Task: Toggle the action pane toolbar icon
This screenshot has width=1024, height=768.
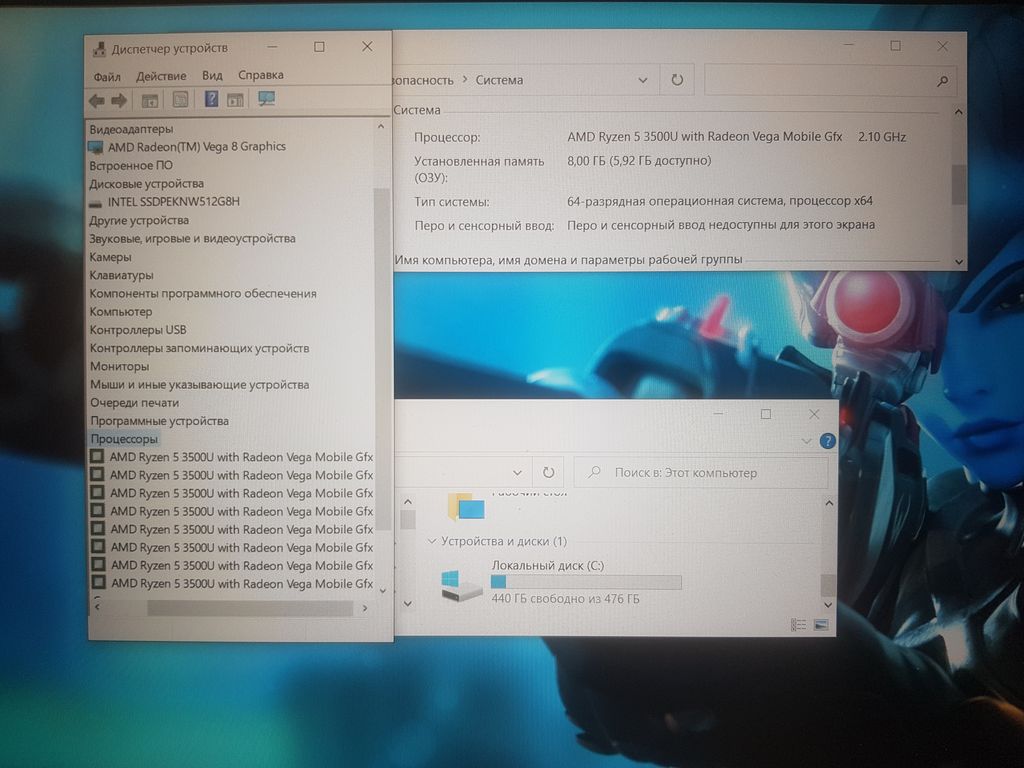Action: coord(235,100)
